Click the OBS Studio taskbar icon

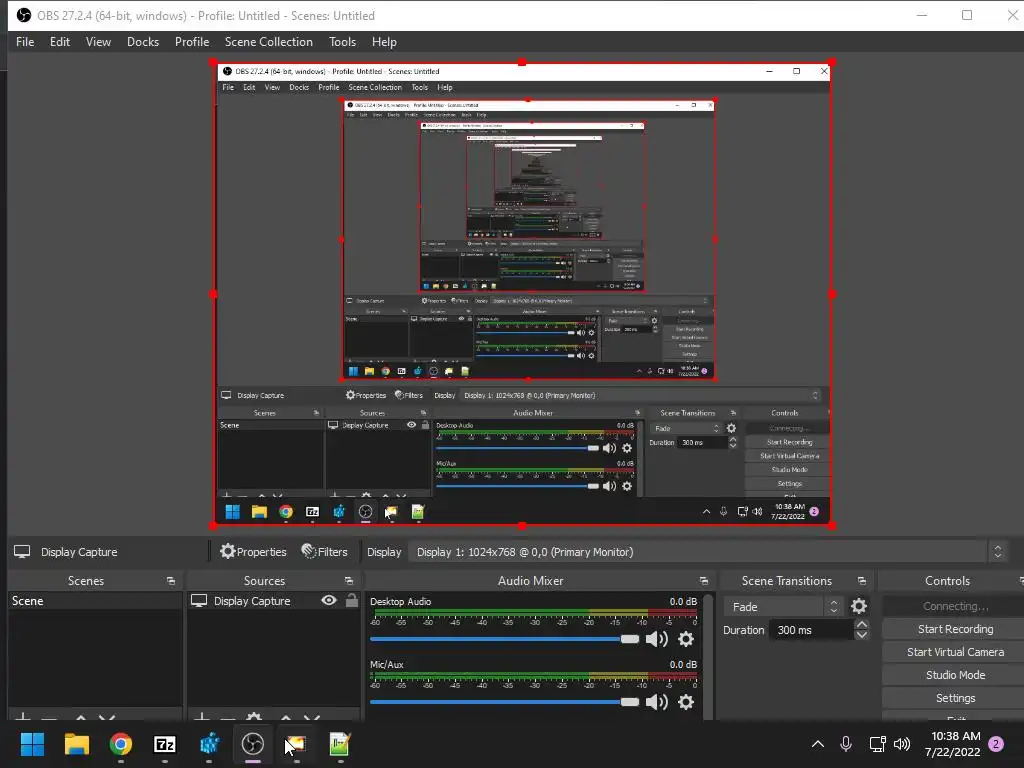[x=253, y=744]
